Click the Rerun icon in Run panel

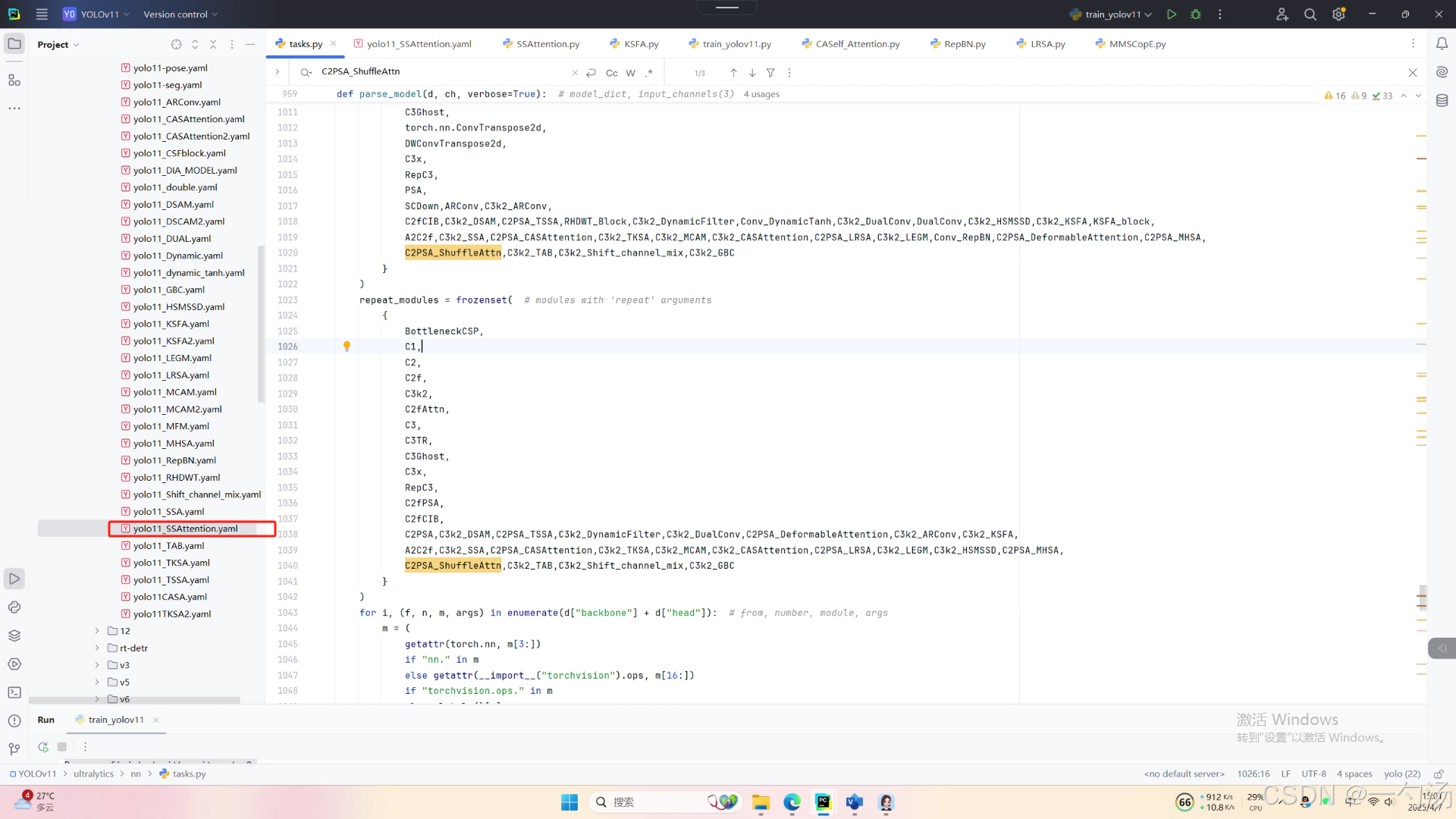click(43, 747)
